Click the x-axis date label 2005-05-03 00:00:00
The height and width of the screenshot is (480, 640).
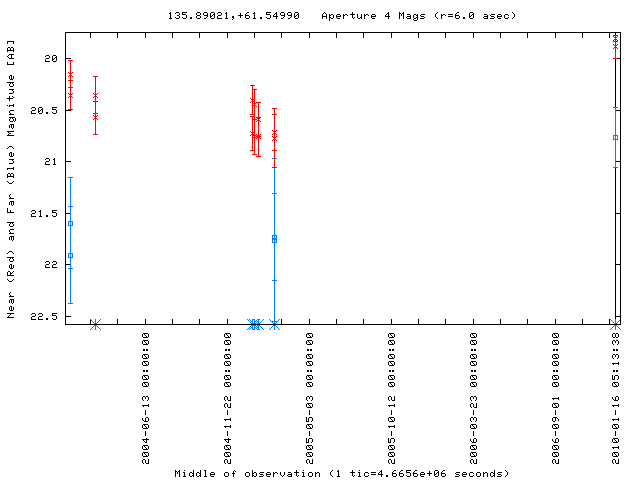click(x=310, y=398)
